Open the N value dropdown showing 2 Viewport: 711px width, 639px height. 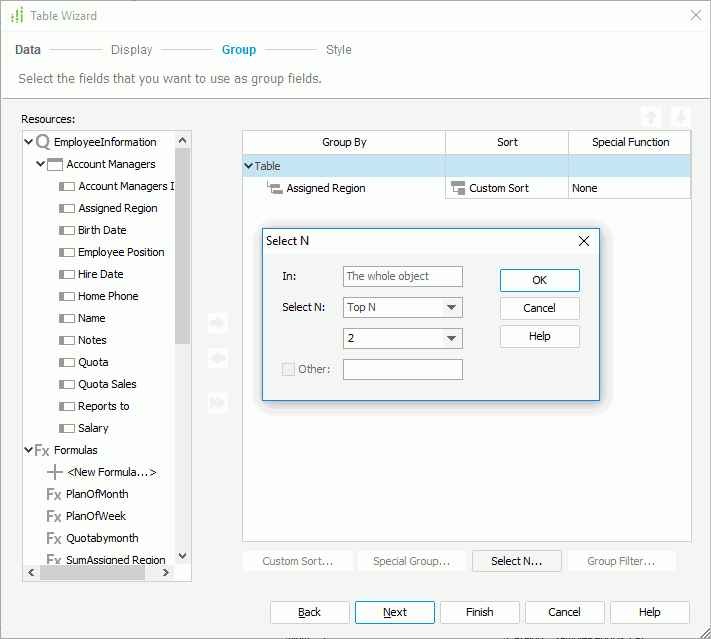coord(451,338)
